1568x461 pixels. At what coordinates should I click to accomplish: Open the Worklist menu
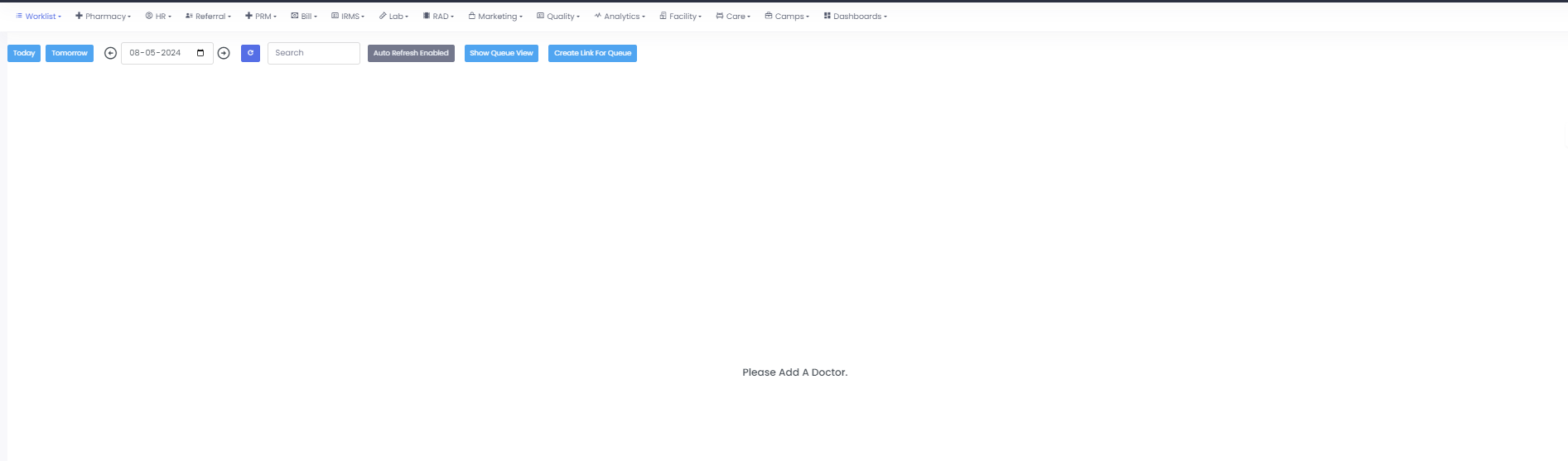[x=38, y=17]
